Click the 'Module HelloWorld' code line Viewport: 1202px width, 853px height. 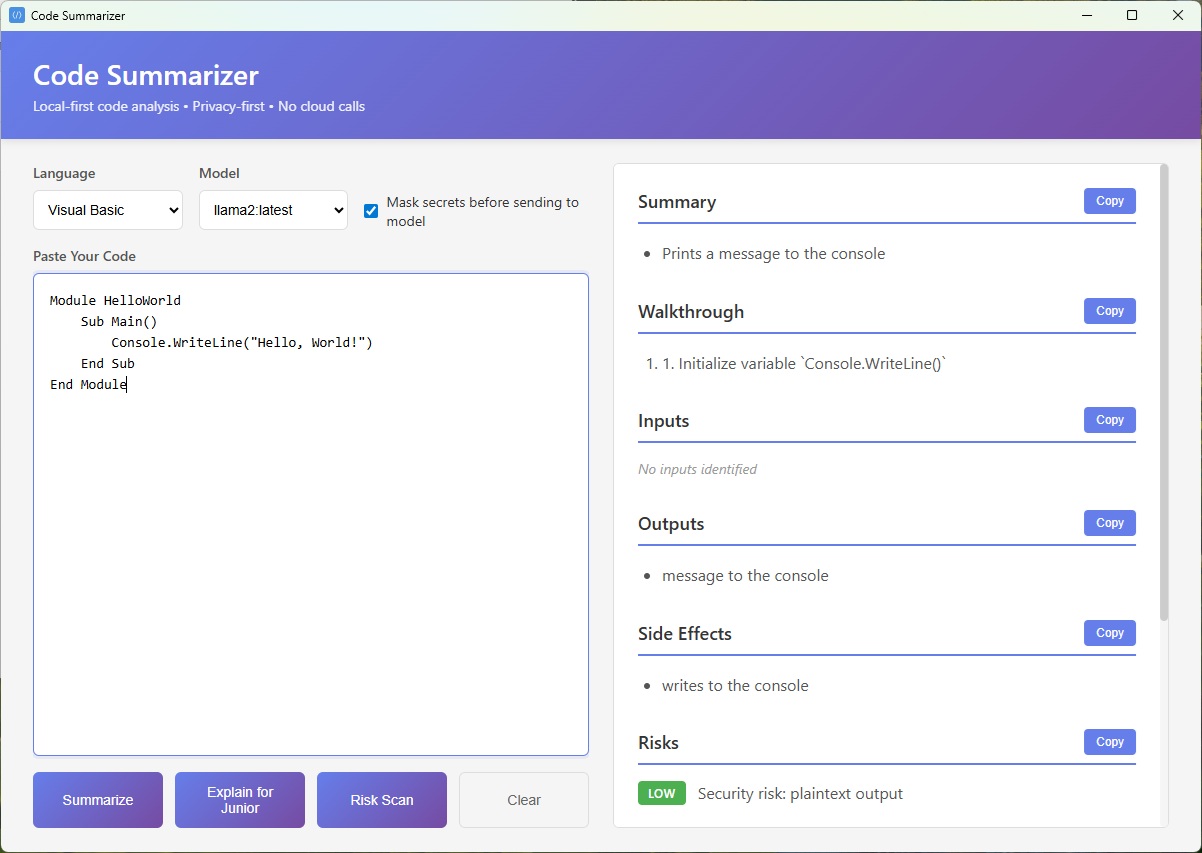point(115,300)
